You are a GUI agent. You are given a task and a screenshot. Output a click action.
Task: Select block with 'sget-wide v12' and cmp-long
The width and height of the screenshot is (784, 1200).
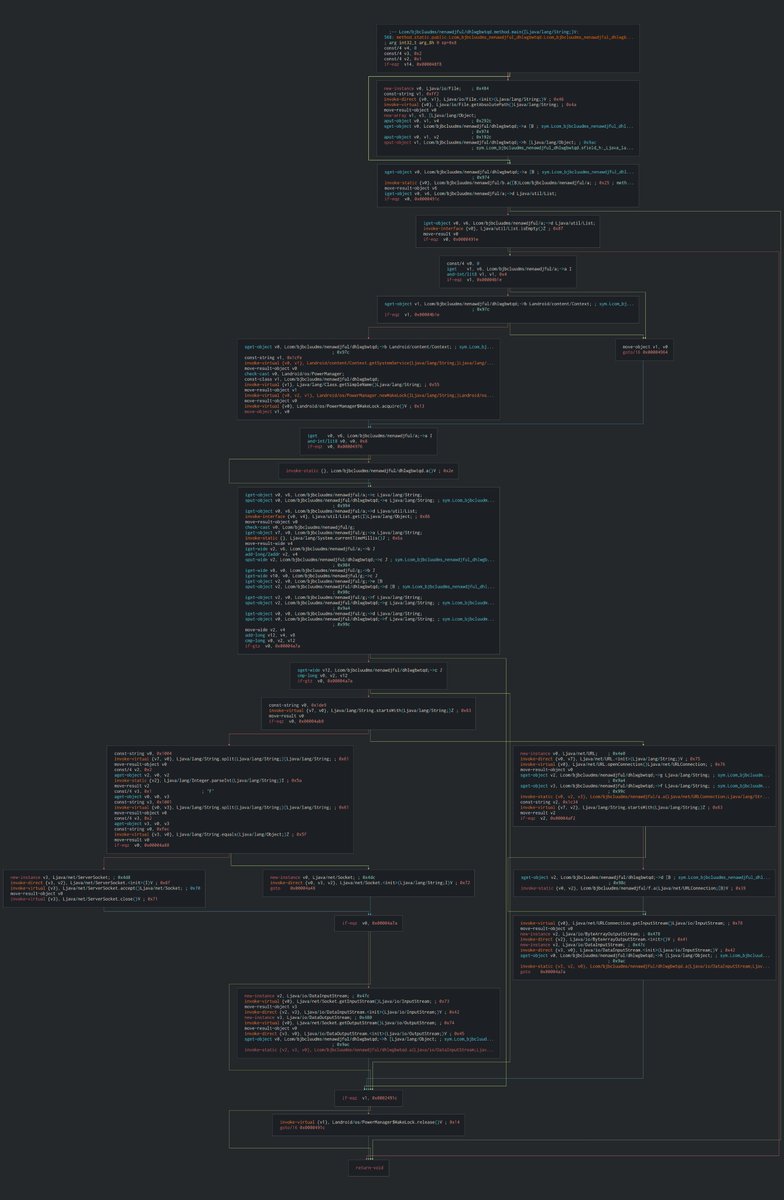(x=369, y=674)
